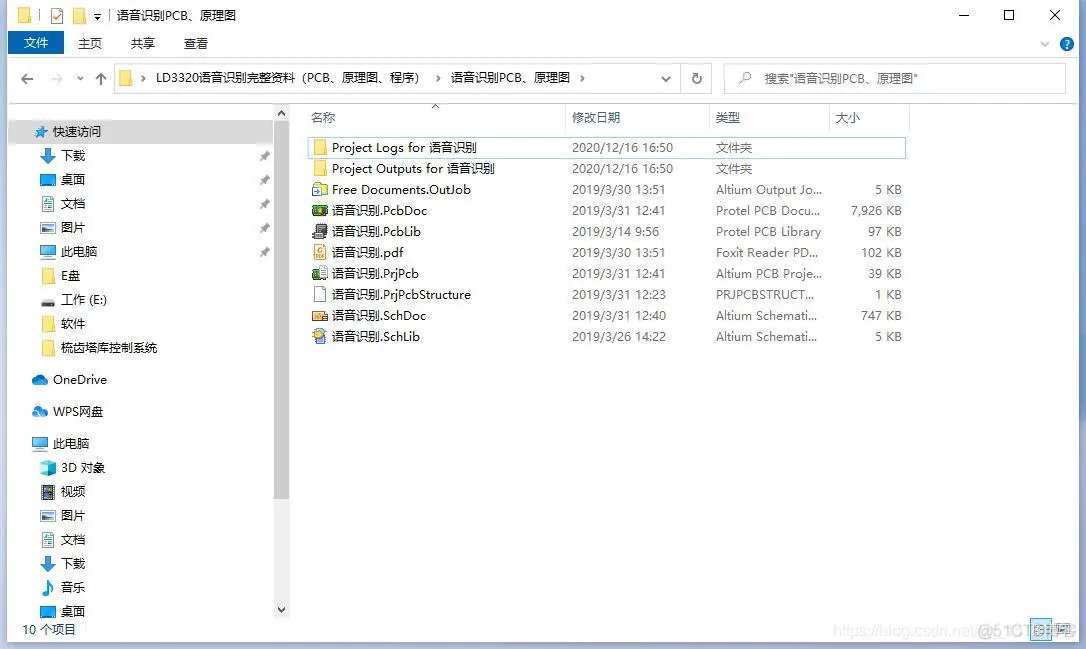Click the forward navigation arrow

(x=57, y=79)
